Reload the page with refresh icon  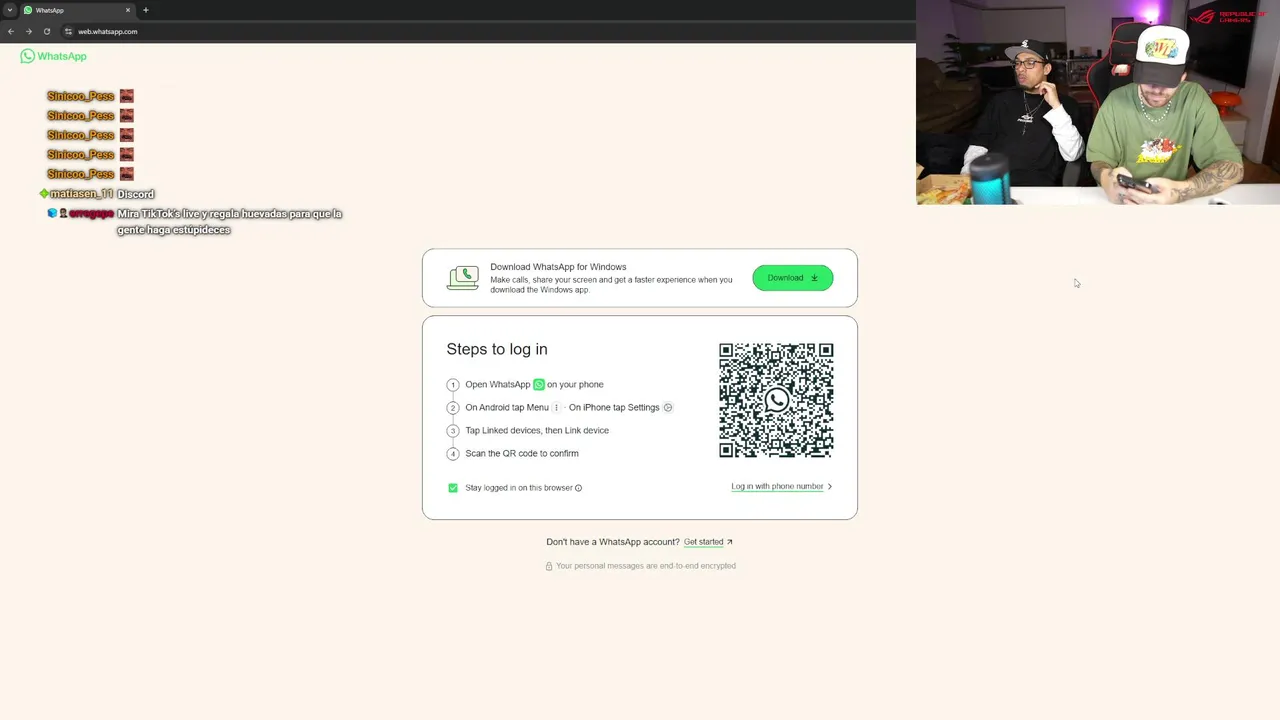click(47, 31)
